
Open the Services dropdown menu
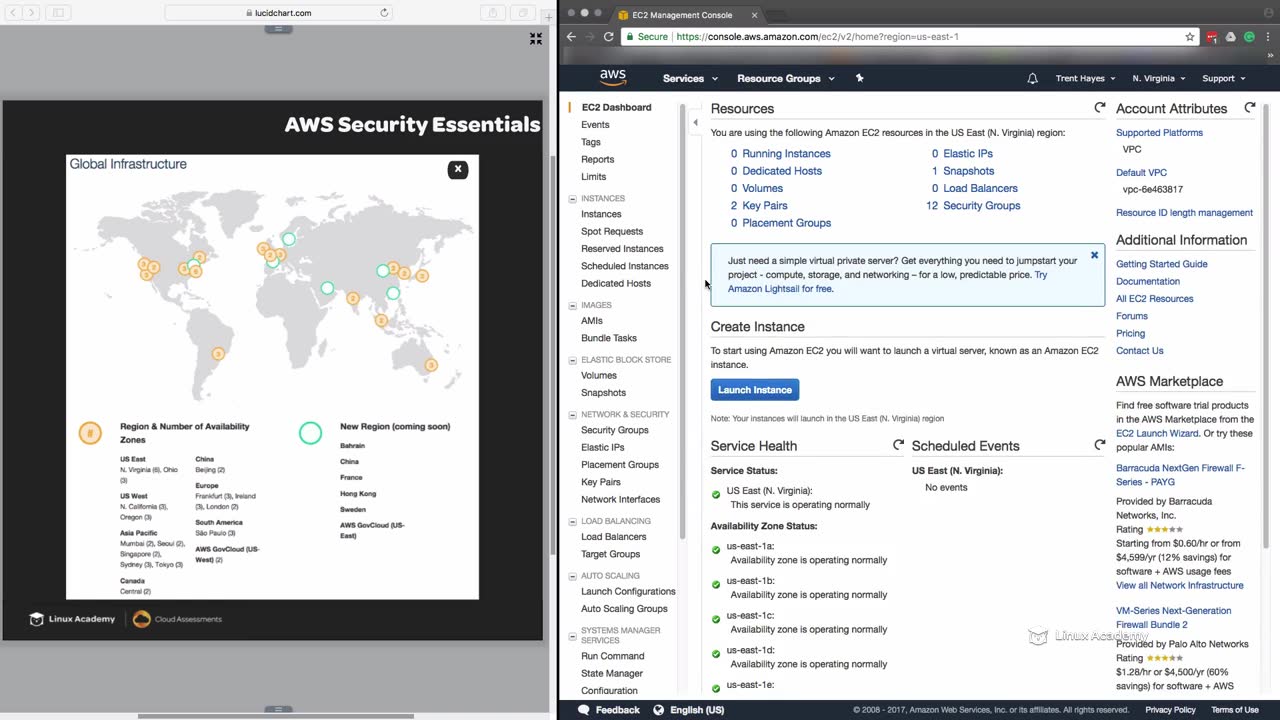(690, 78)
